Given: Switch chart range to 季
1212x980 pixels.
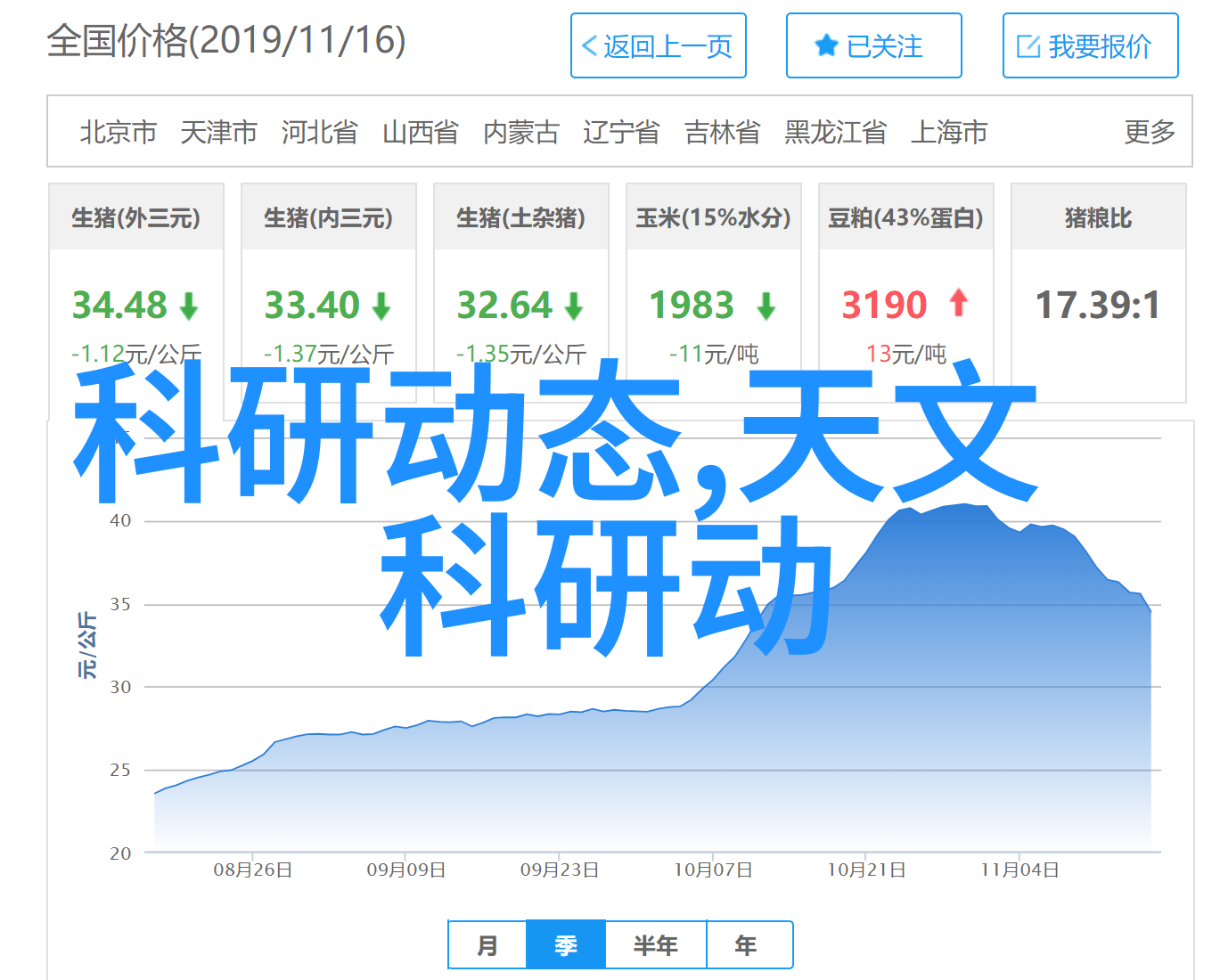Looking at the screenshot, I should (566, 945).
